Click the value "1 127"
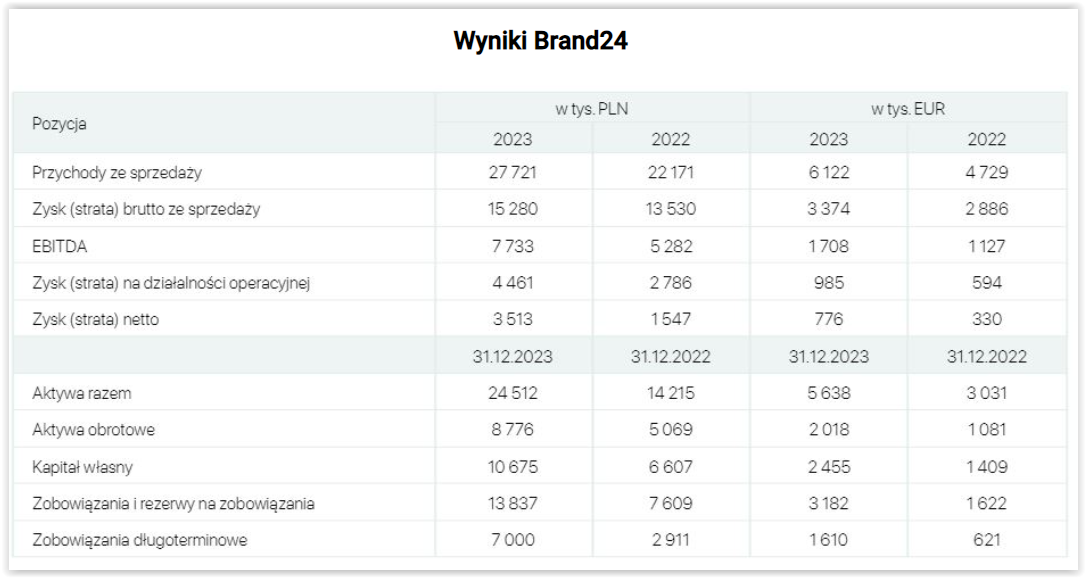Viewport: 1086px width, 578px height. coord(986,246)
